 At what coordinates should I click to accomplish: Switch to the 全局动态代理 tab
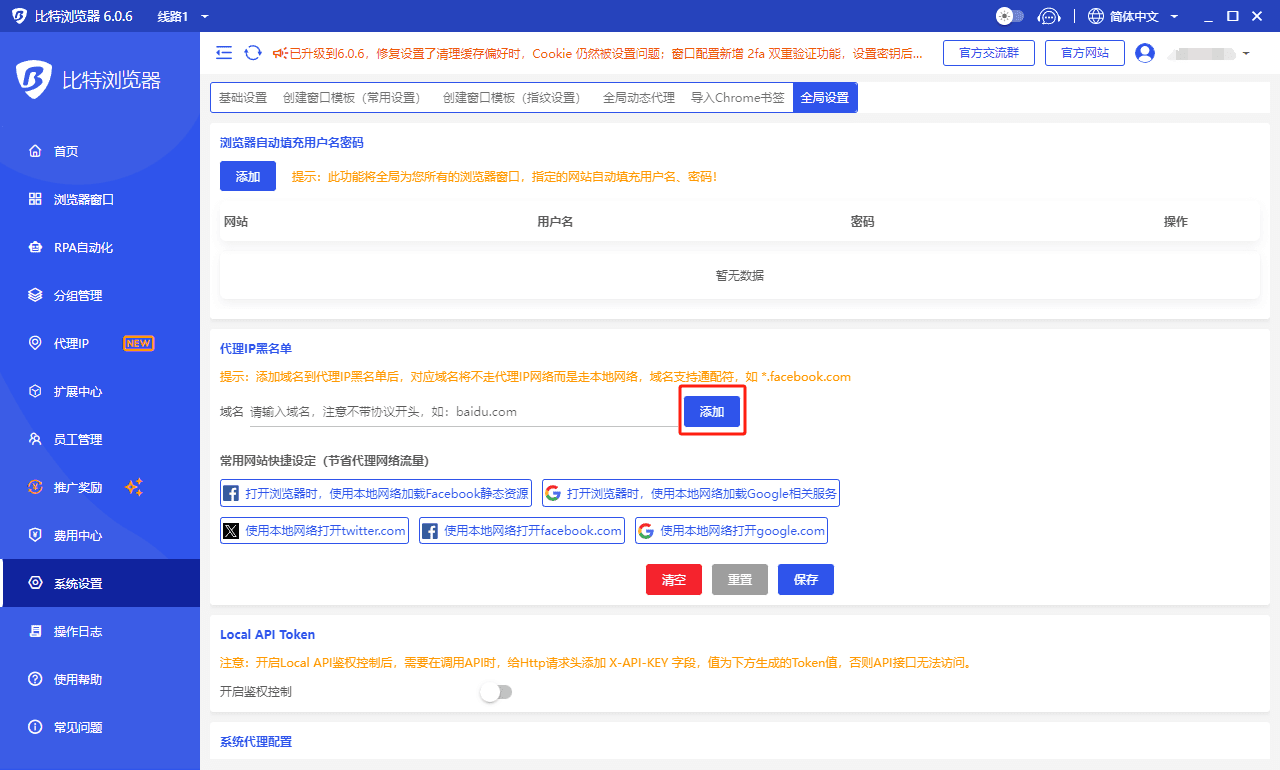(639, 97)
